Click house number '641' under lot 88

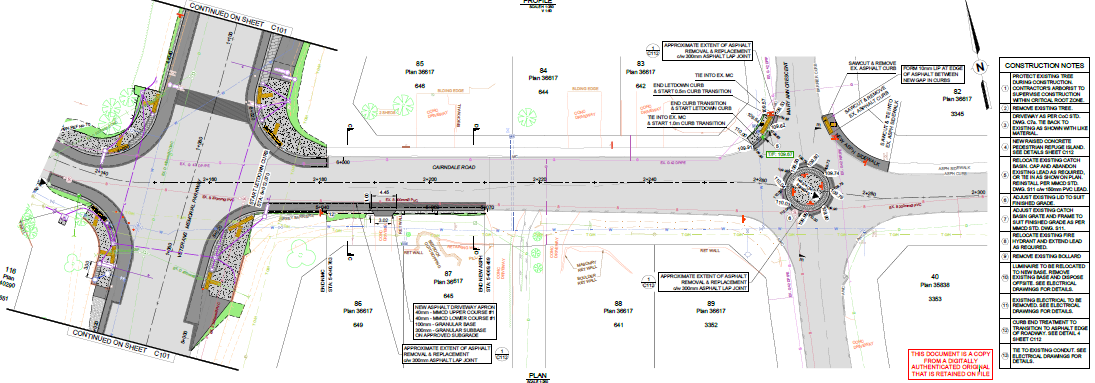tap(618, 325)
